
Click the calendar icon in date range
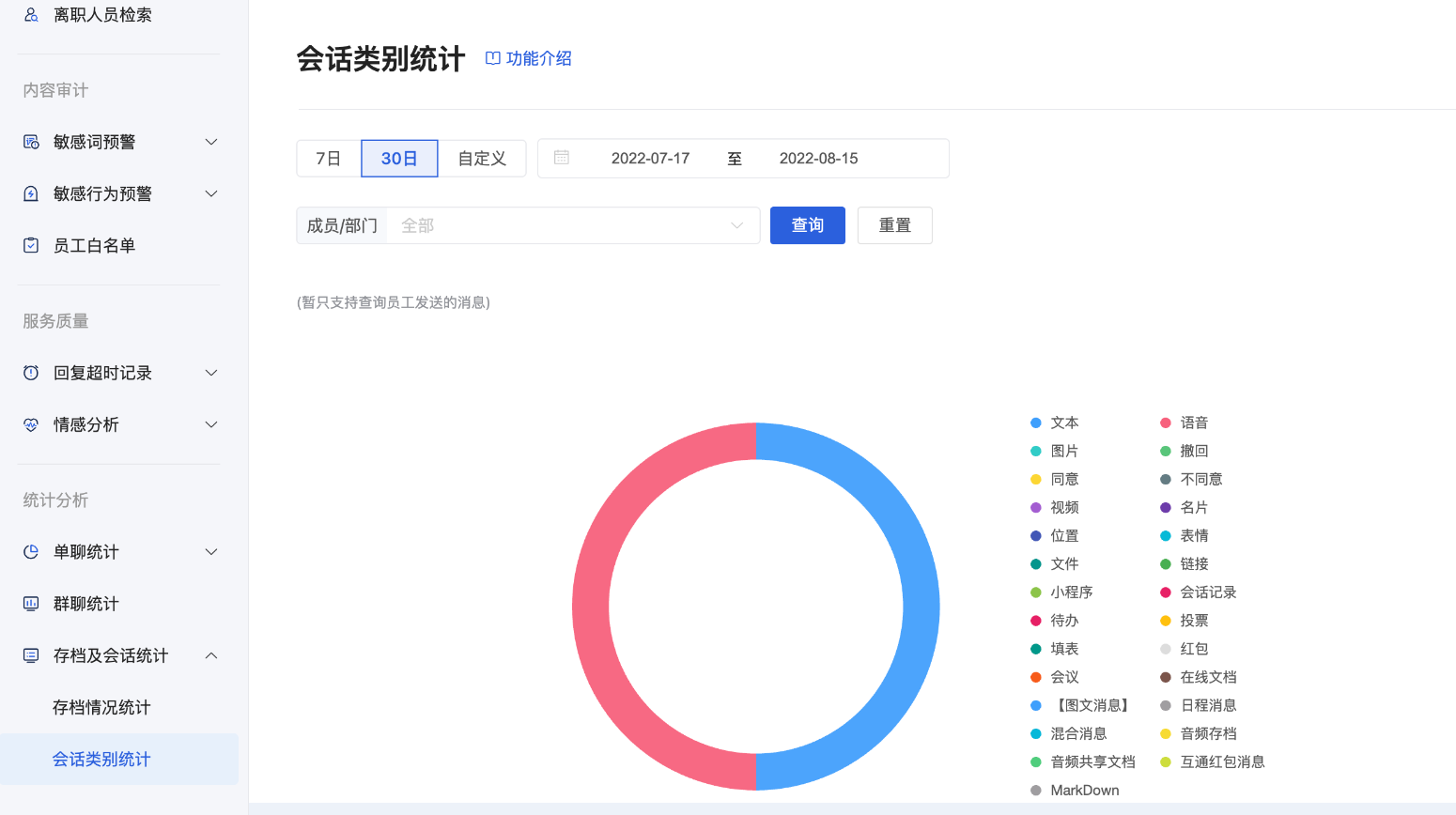[562, 158]
